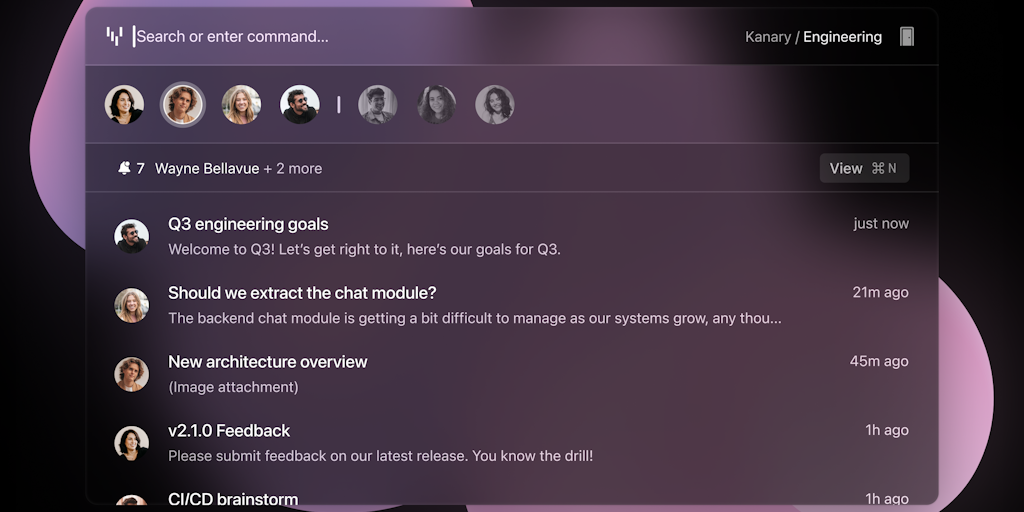This screenshot has height=512, width=1024.
Task: Select the blonde woman's avatar in the member row
Action: (x=241, y=104)
